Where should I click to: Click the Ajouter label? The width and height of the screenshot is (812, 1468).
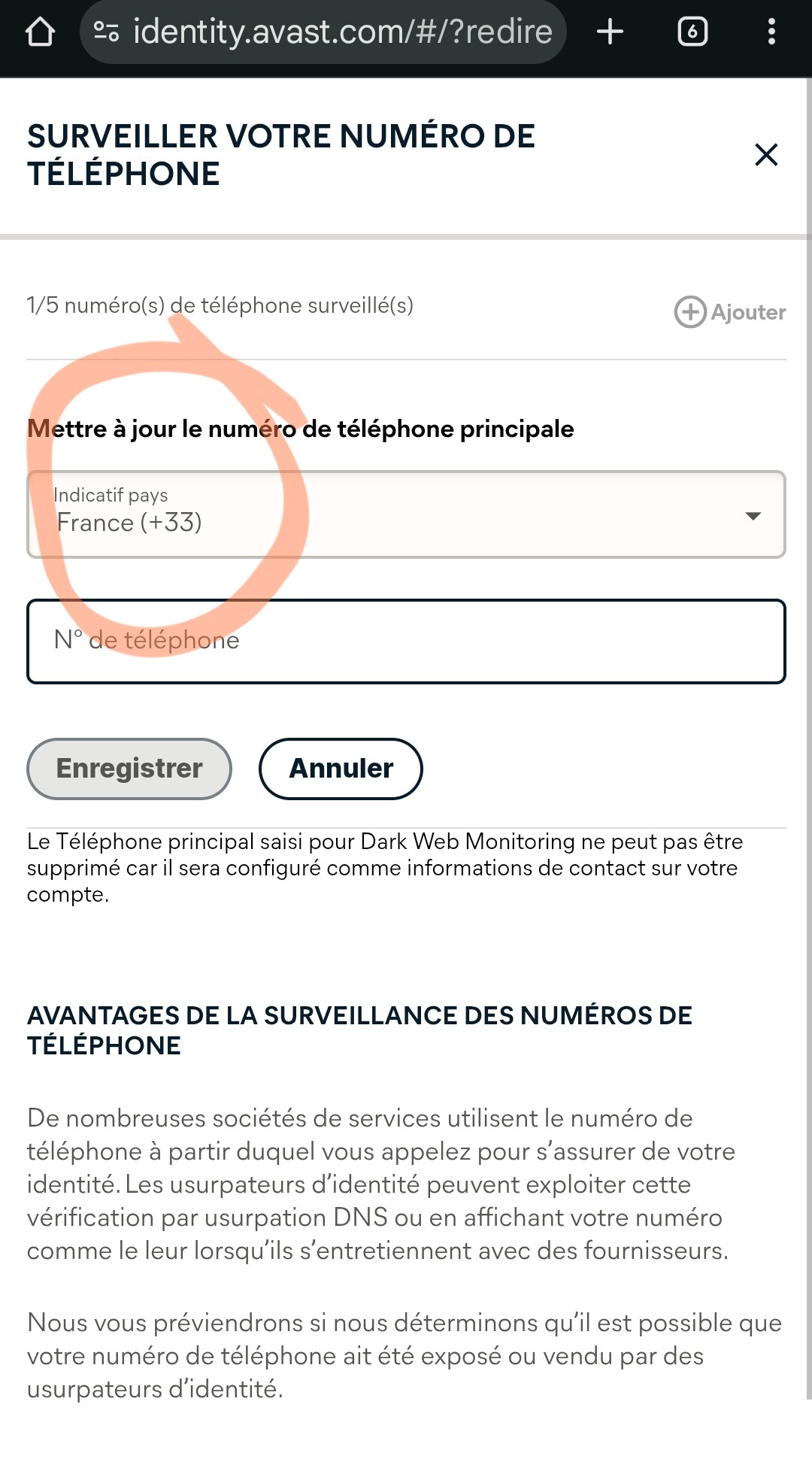748,312
